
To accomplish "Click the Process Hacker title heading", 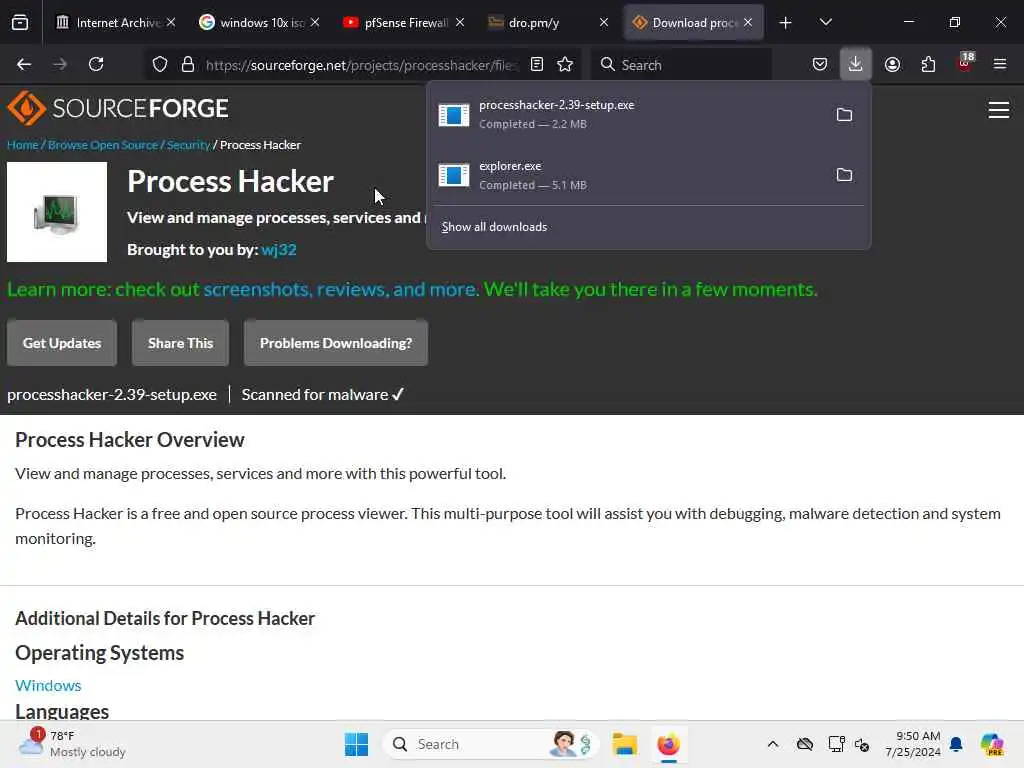I will 231,181.
